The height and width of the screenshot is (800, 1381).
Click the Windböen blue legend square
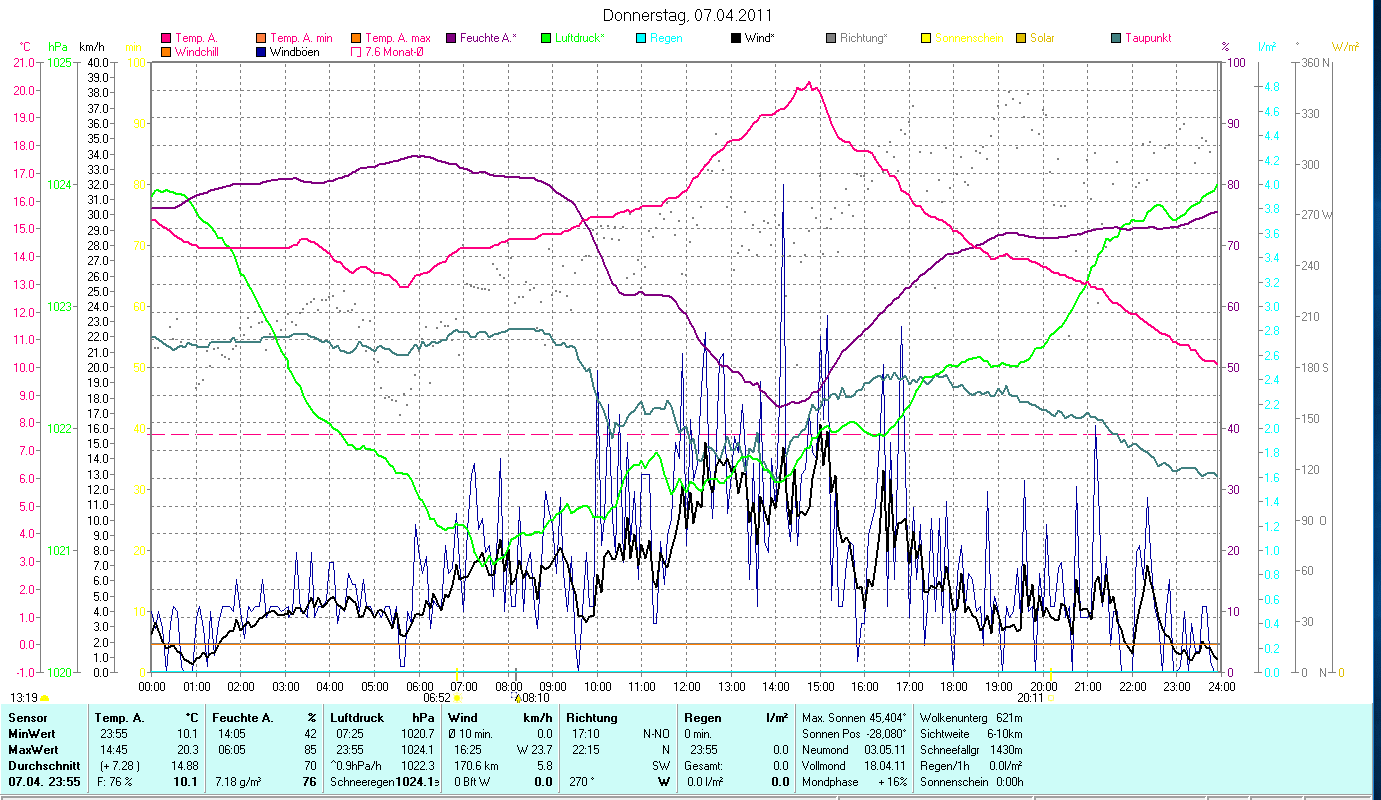262,52
